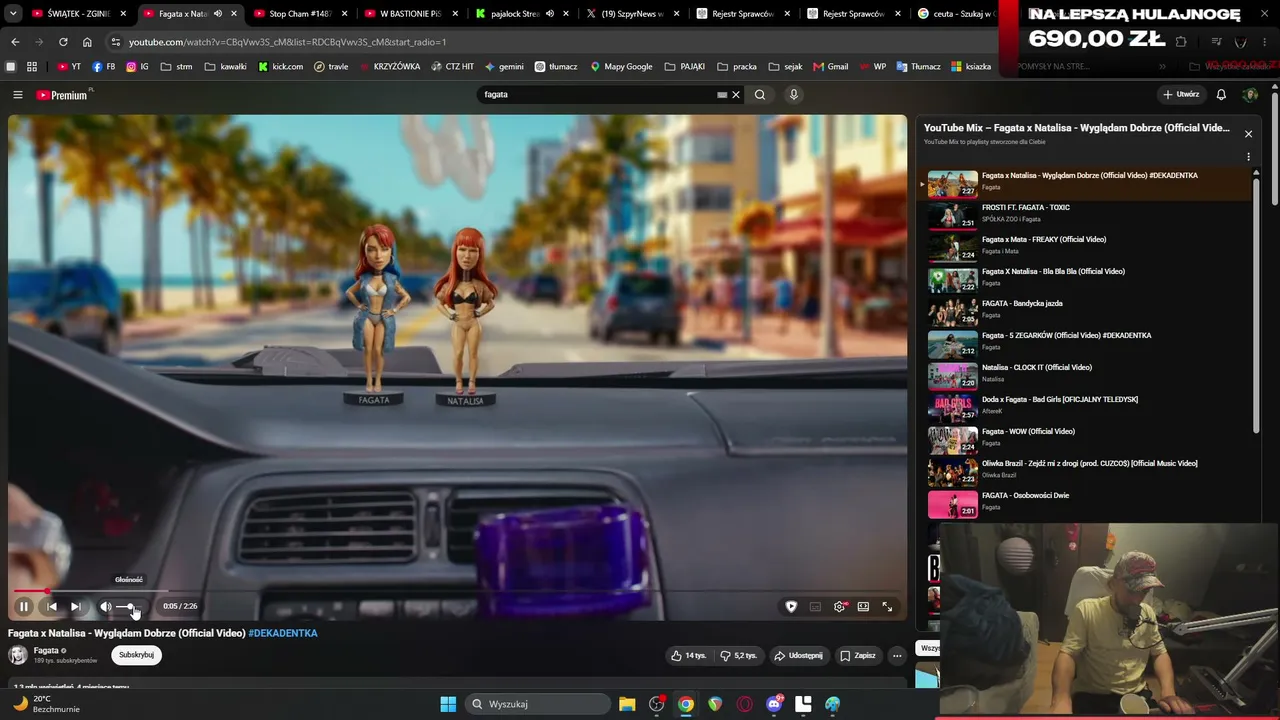Viewport: 1280px width, 720px height.
Task: Play FROSTI FT. FAGATA - TOXIC from the mix
Action: (1086, 216)
